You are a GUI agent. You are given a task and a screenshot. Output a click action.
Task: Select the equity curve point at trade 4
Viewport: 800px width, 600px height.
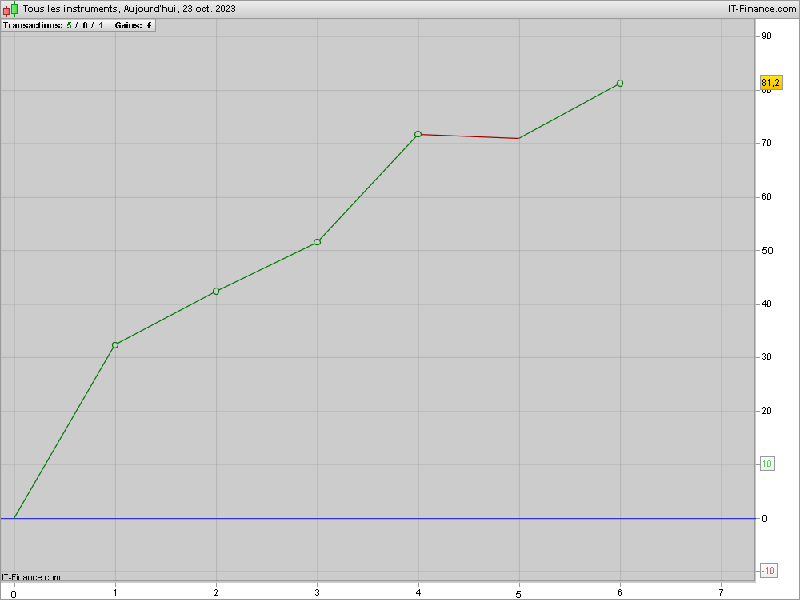418,134
